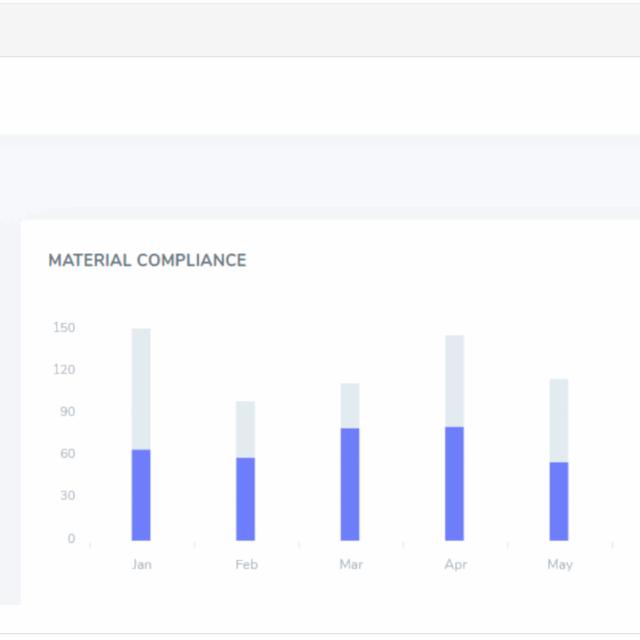
Task: Select the Mar x-axis label
Action: coord(351,564)
